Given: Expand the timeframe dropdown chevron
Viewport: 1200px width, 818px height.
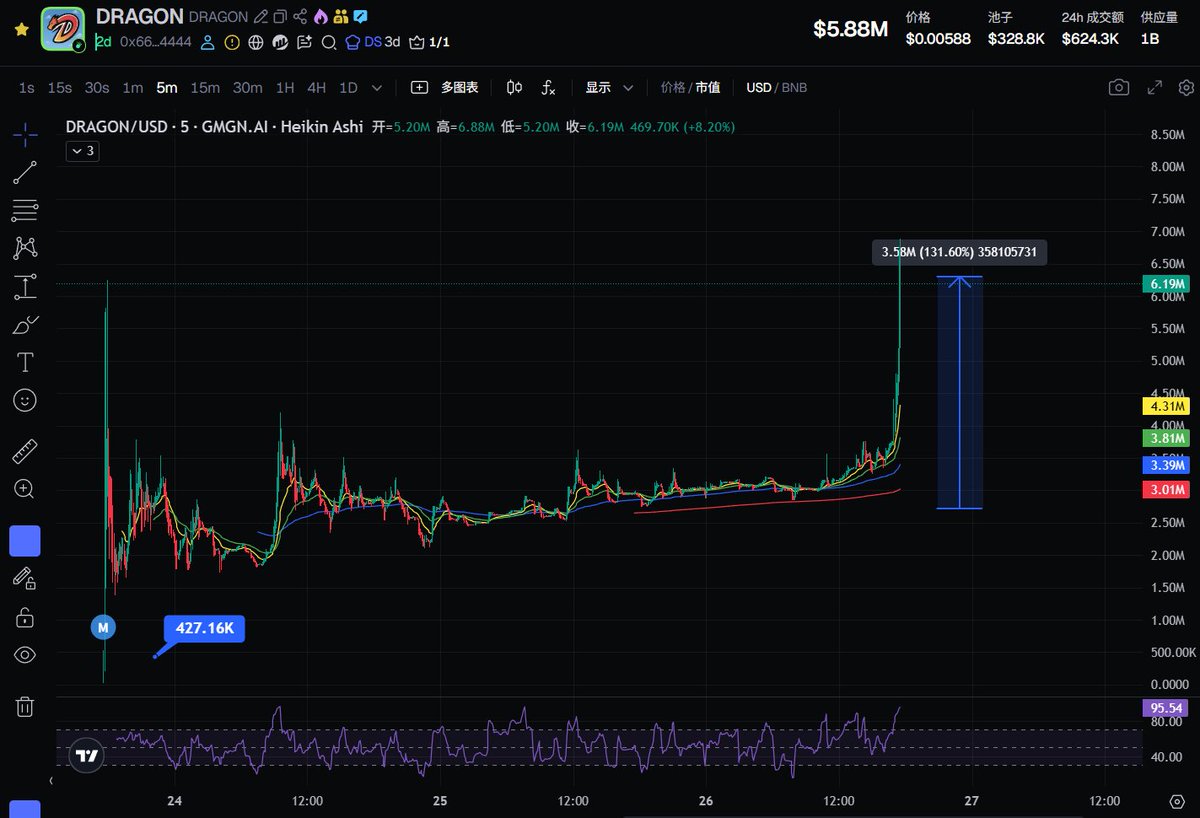Looking at the screenshot, I should [x=377, y=88].
